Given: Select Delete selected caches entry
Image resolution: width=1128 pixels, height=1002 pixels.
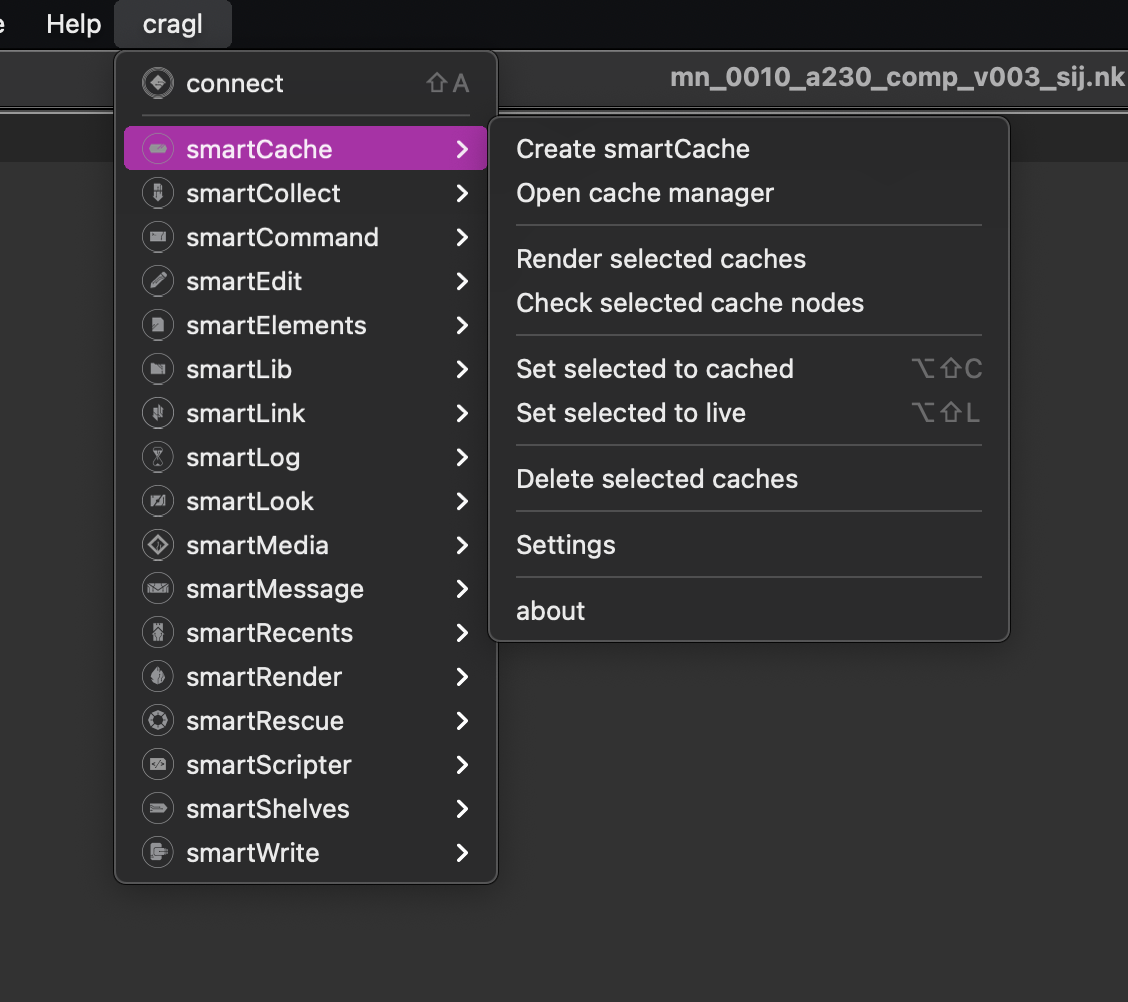Looking at the screenshot, I should coord(656,479).
